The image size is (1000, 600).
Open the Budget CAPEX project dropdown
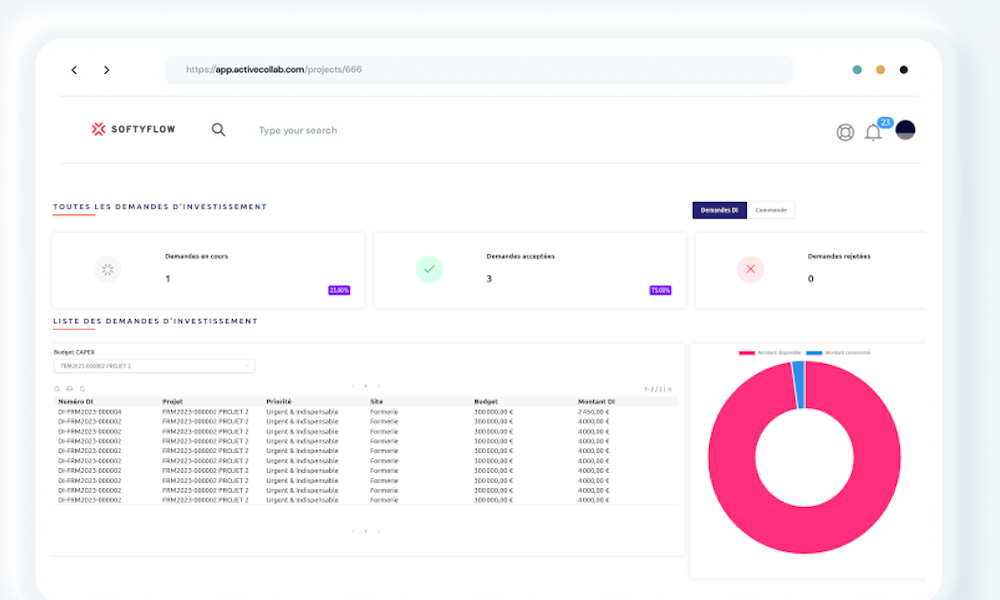tap(154, 366)
